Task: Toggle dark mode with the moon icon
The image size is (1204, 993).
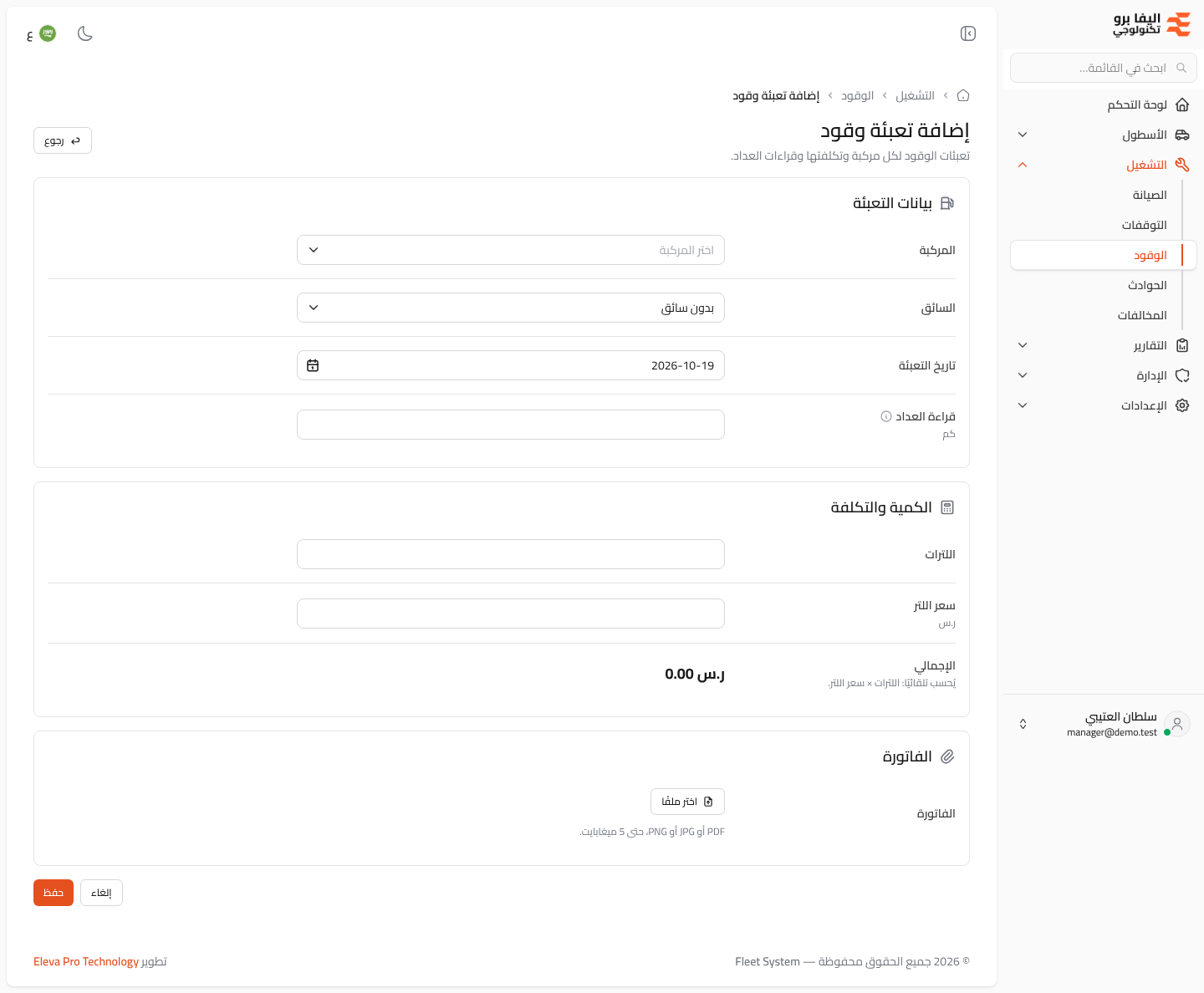Action: click(85, 33)
